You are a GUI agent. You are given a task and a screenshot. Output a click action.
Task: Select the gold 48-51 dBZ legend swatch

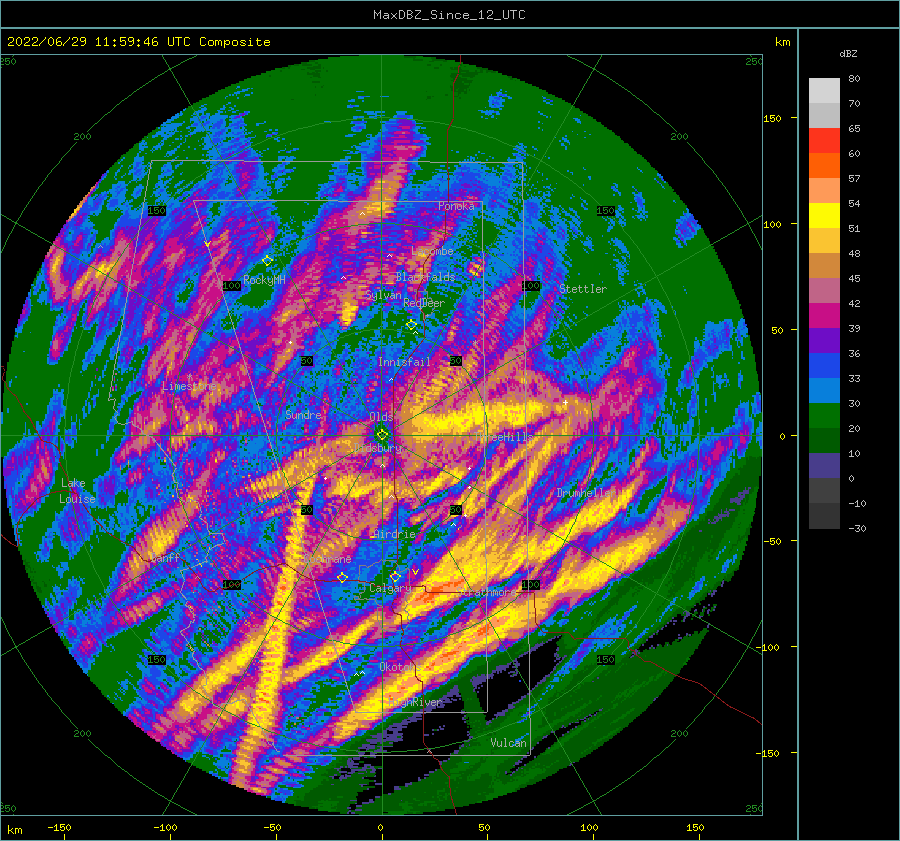pos(824,241)
